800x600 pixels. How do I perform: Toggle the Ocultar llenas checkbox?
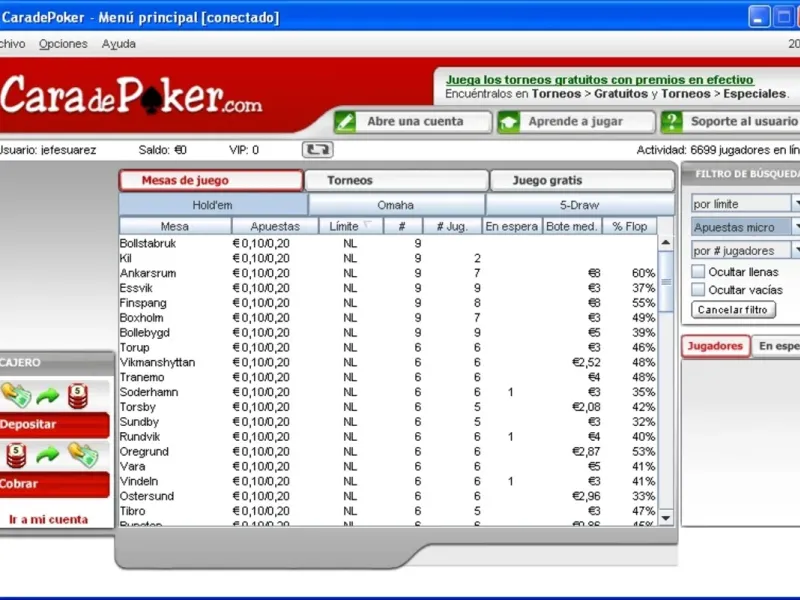[x=698, y=271]
